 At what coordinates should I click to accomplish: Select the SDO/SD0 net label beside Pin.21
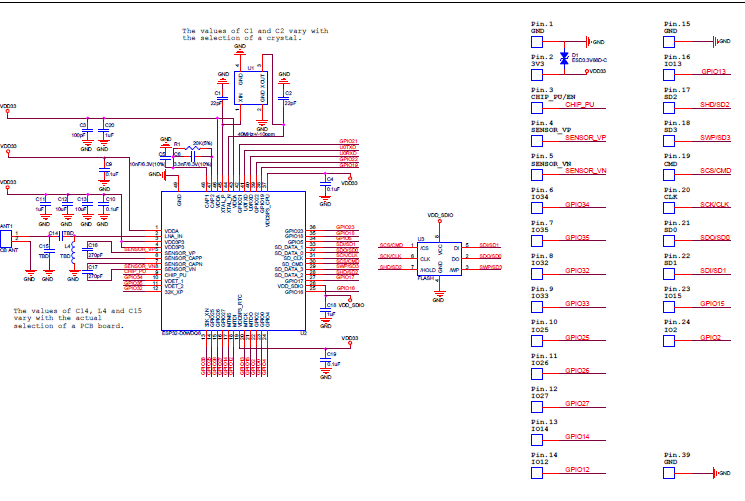click(715, 237)
